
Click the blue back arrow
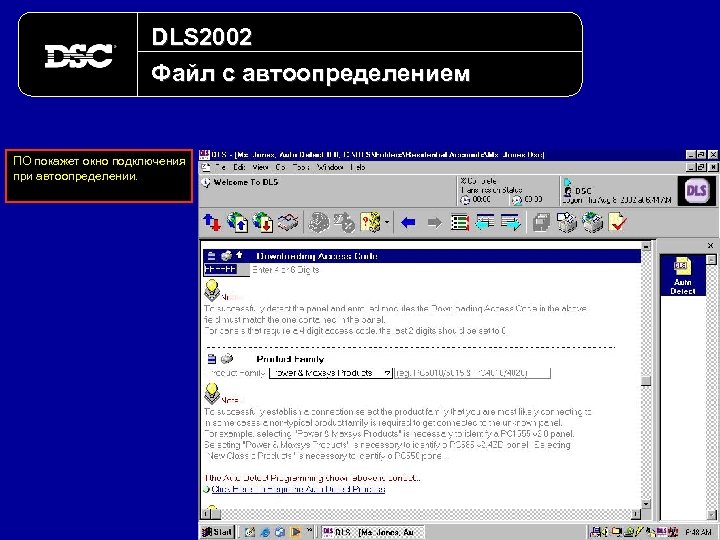(408, 223)
